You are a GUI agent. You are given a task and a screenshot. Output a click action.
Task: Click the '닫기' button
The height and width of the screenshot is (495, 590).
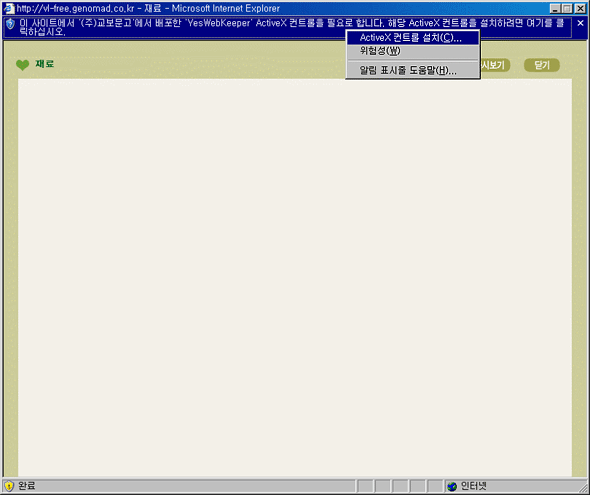click(x=542, y=65)
